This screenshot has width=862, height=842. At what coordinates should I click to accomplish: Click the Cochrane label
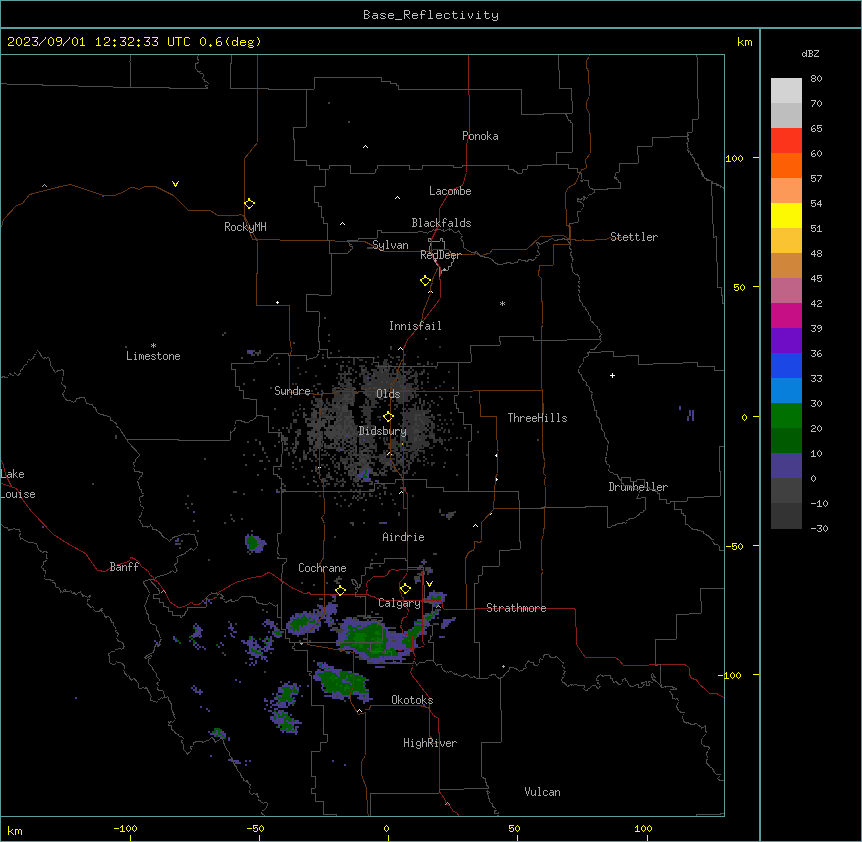(322, 568)
